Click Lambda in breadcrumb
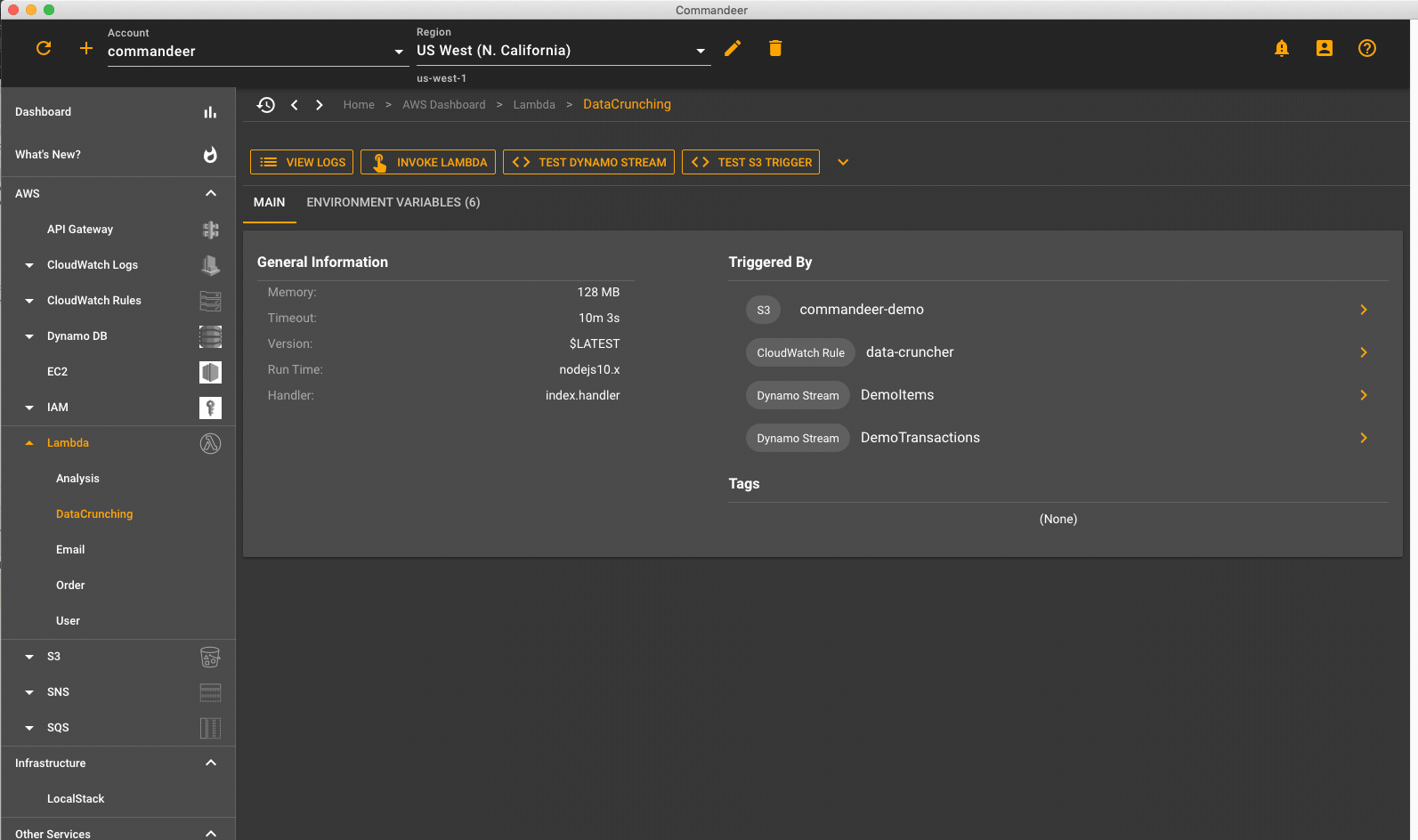 pyautogui.click(x=534, y=105)
